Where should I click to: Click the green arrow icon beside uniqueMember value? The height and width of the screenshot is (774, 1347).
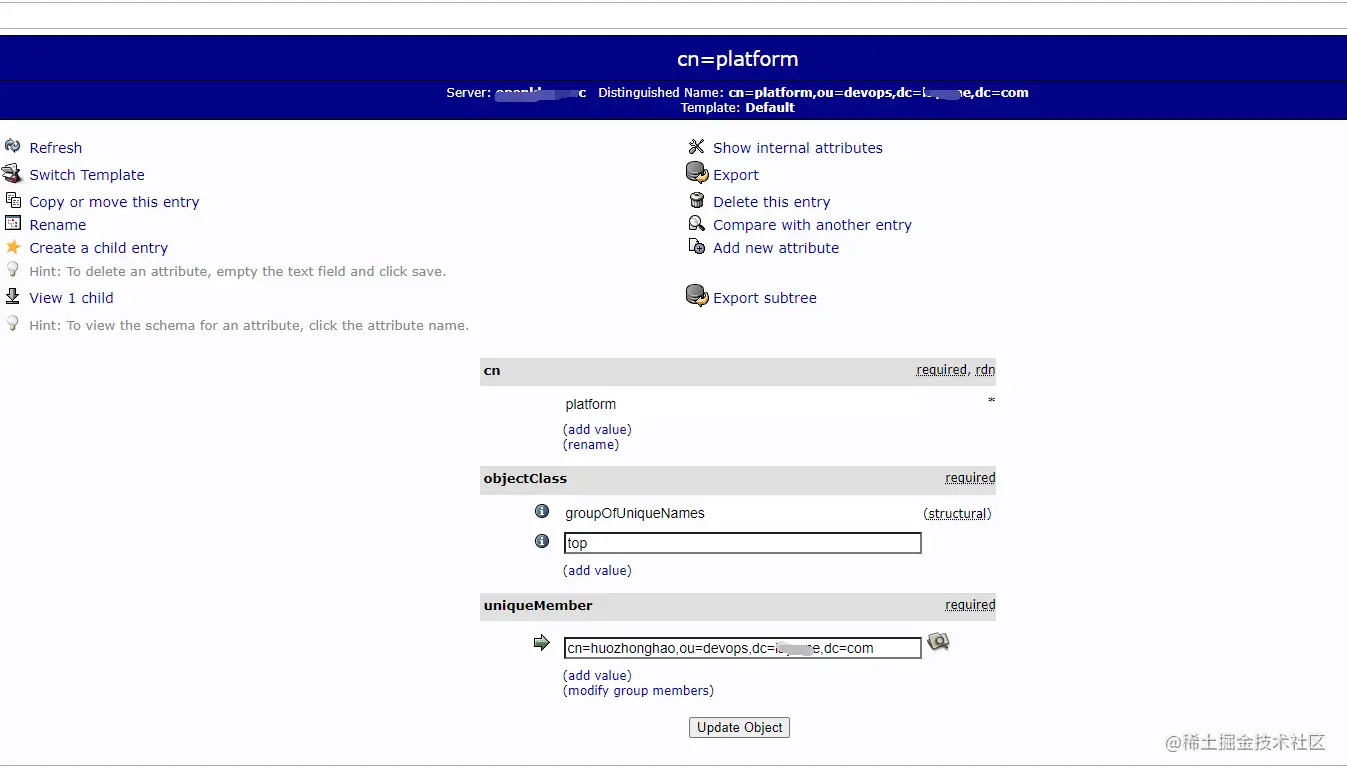542,642
